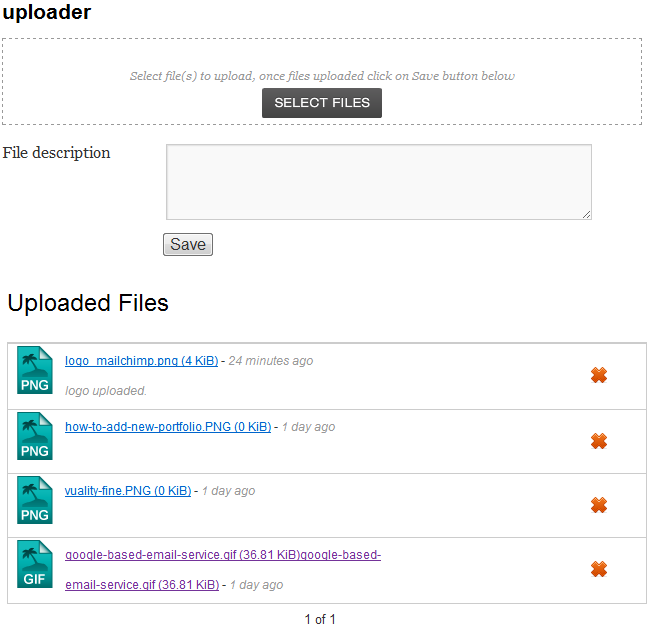Click '1 day ago' next to email-service.gif

pos(256,585)
